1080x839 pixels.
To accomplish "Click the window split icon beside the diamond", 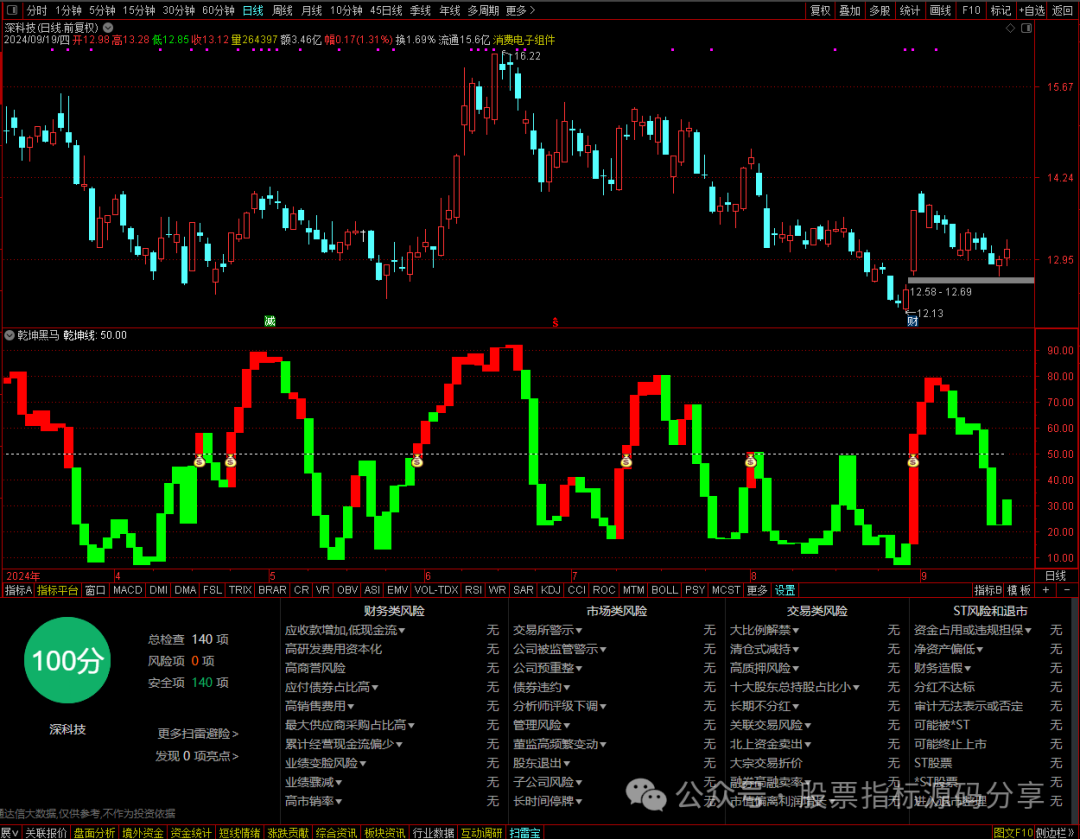I will pos(1026,28).
